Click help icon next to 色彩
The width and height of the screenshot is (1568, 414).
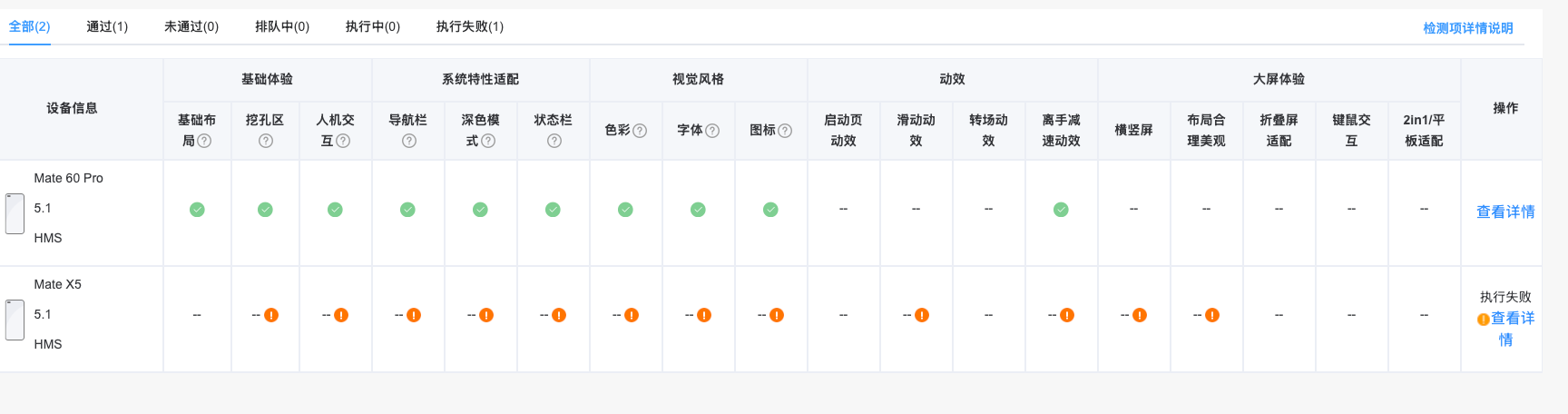640,131
